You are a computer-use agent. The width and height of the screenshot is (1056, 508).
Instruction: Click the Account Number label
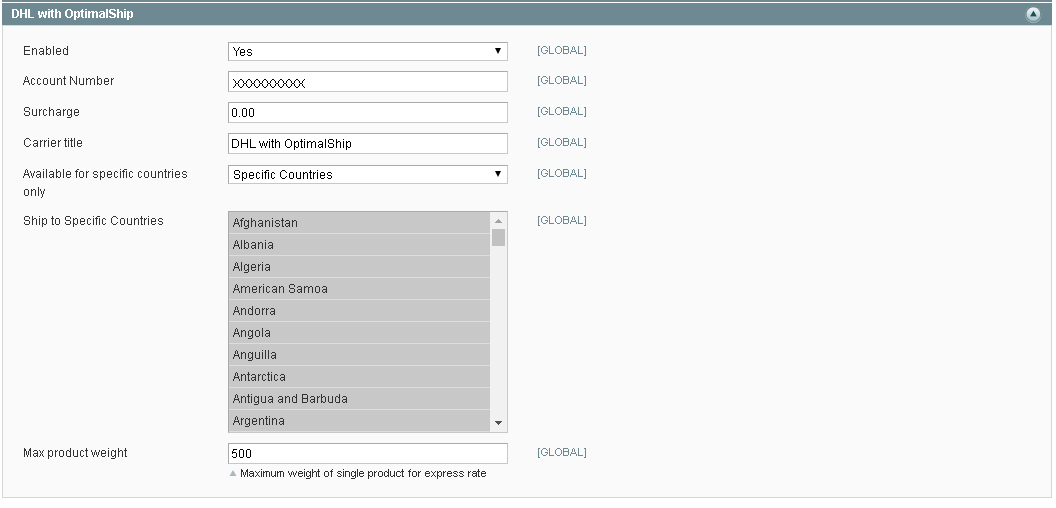pos(69,81)
